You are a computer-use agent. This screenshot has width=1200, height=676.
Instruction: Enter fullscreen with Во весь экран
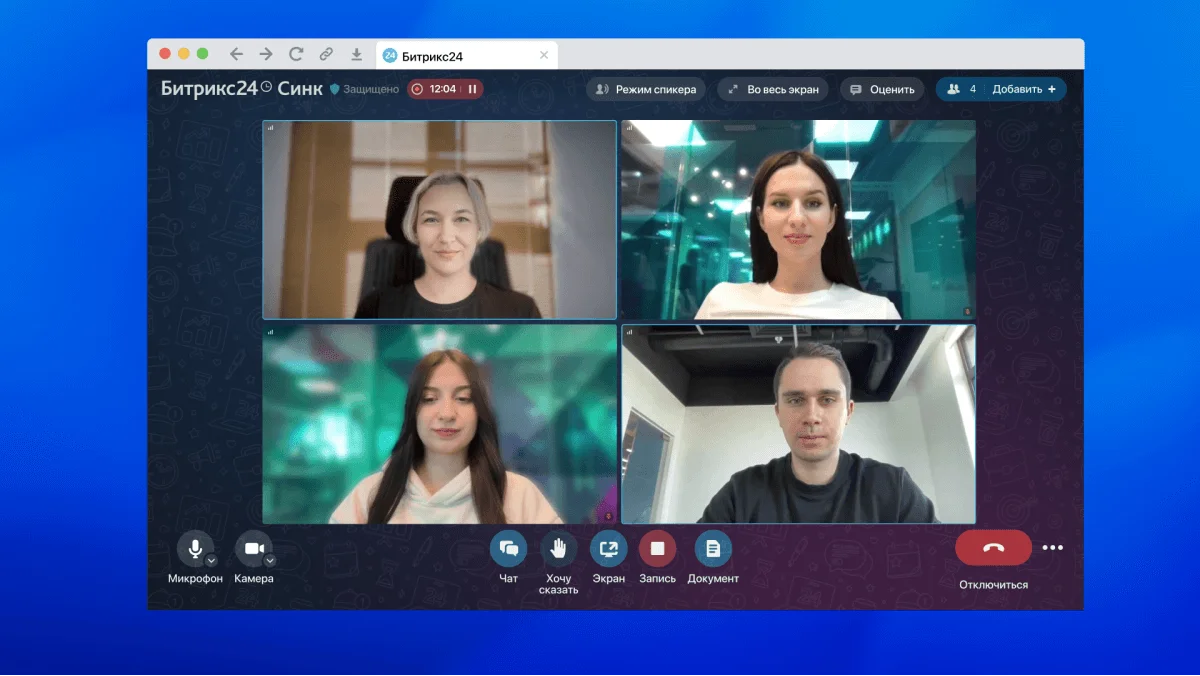coord(773,89)
